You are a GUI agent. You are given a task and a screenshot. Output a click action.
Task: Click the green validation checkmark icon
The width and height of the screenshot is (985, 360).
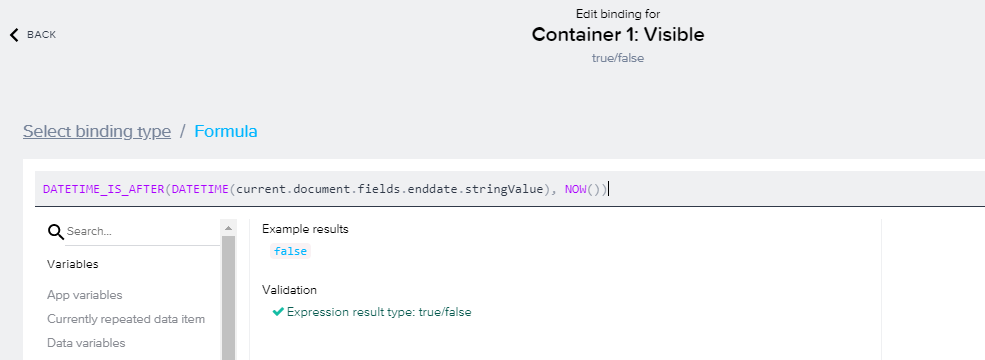point(278,312)
